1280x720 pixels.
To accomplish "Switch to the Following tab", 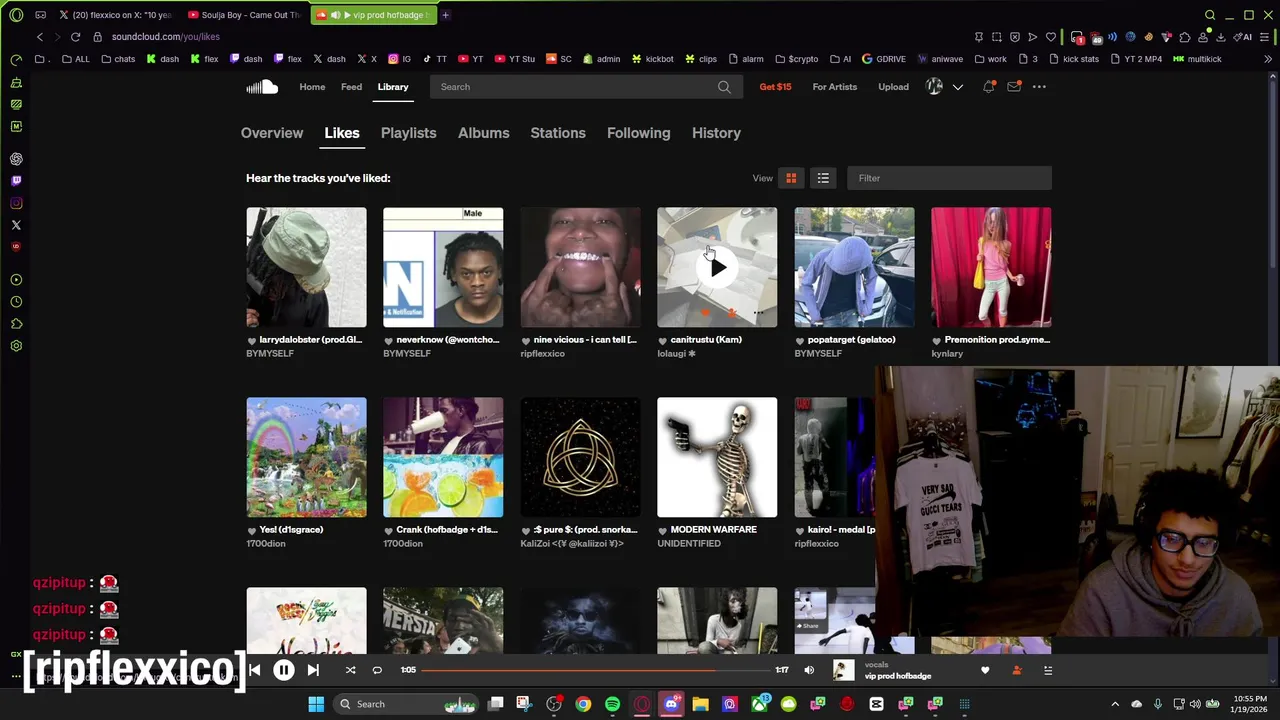I will coord(639,133).
